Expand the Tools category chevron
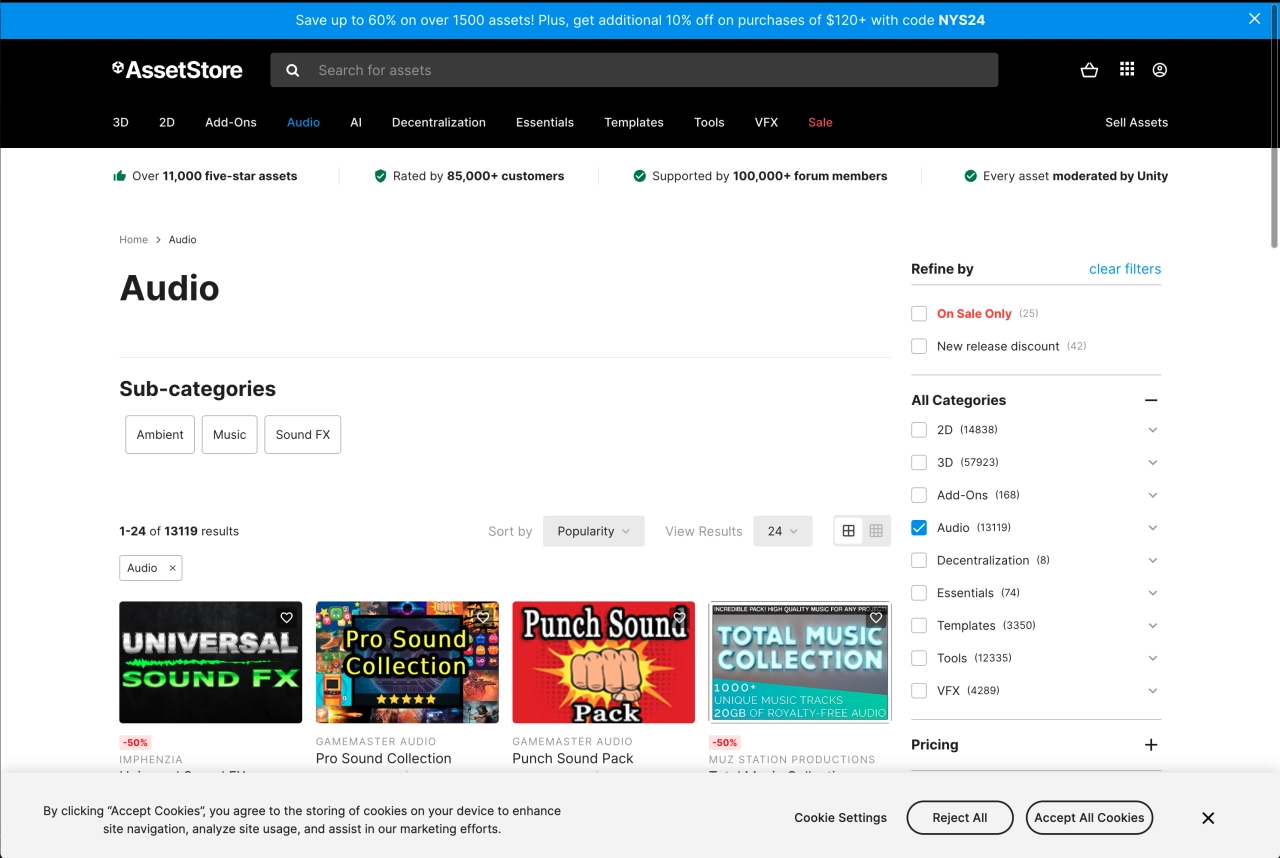This screenshot has width=1280, height=858. [1153, 658]
